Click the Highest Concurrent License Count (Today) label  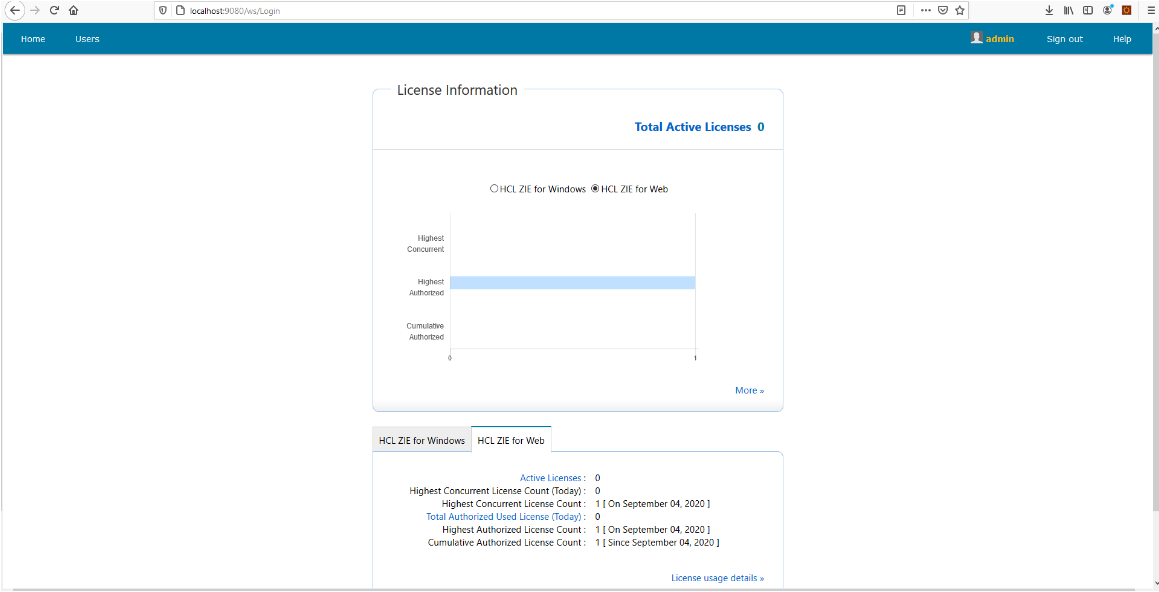[497, 491]
